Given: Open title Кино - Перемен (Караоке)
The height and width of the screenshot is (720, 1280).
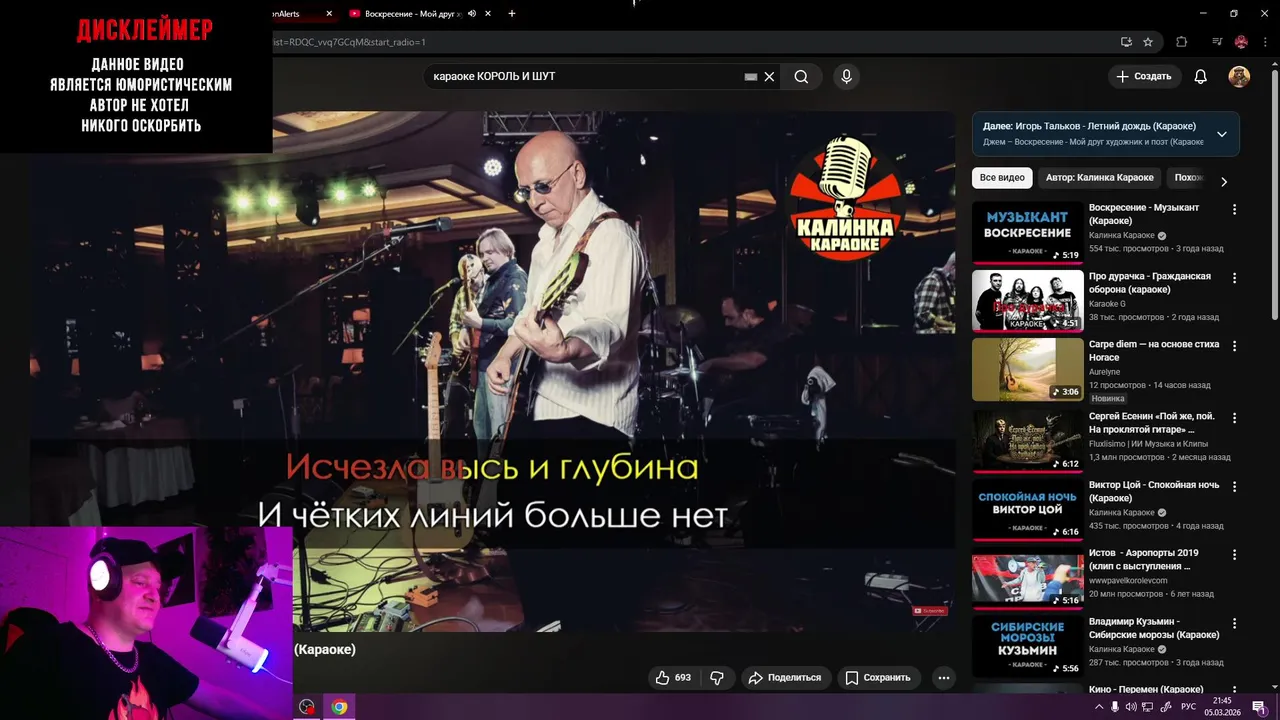Looking at the screenshot, I should click(1146, 689).
